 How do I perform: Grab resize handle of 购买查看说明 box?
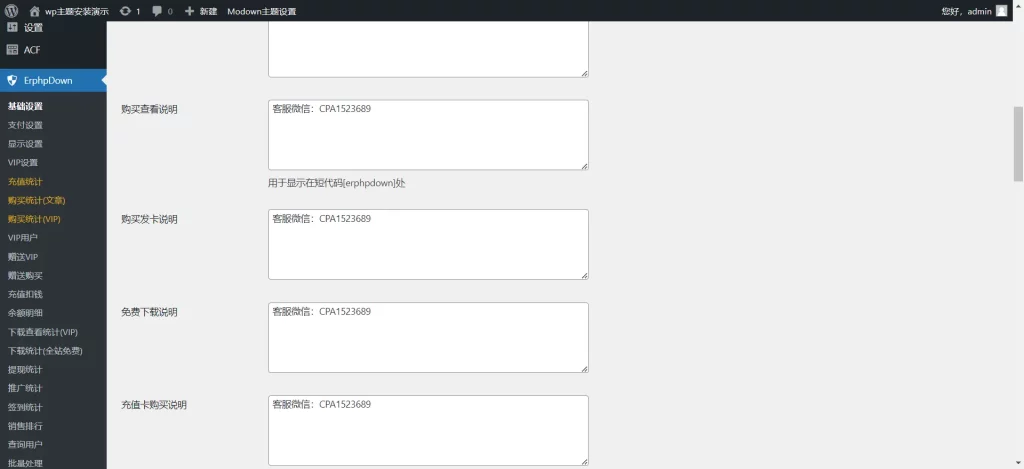pyautogui.click(x=584, y=166)
